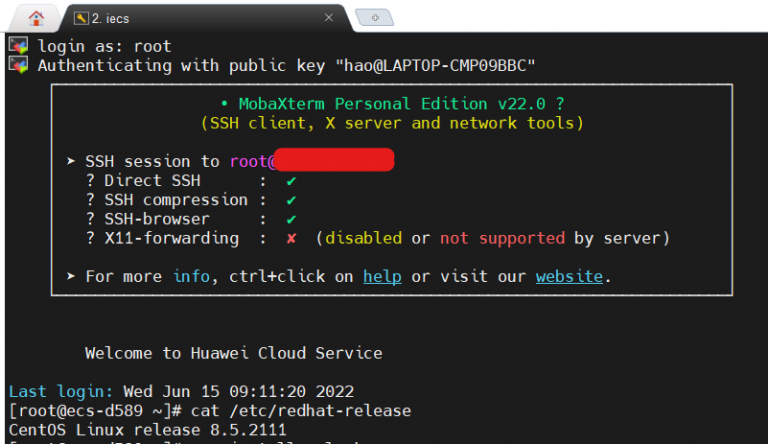Click the SSH-browser green checkmark
The width and height of the screenshot is (768, 444).
291,219
